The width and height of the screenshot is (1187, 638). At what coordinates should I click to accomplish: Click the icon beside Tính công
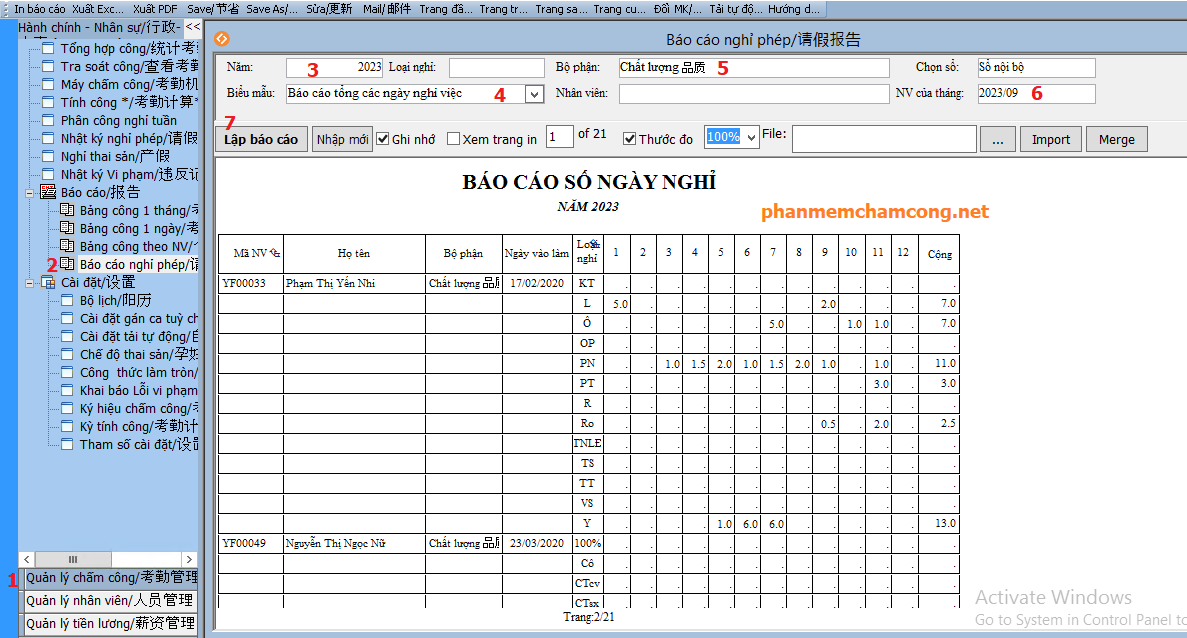[x=48, y=102]
